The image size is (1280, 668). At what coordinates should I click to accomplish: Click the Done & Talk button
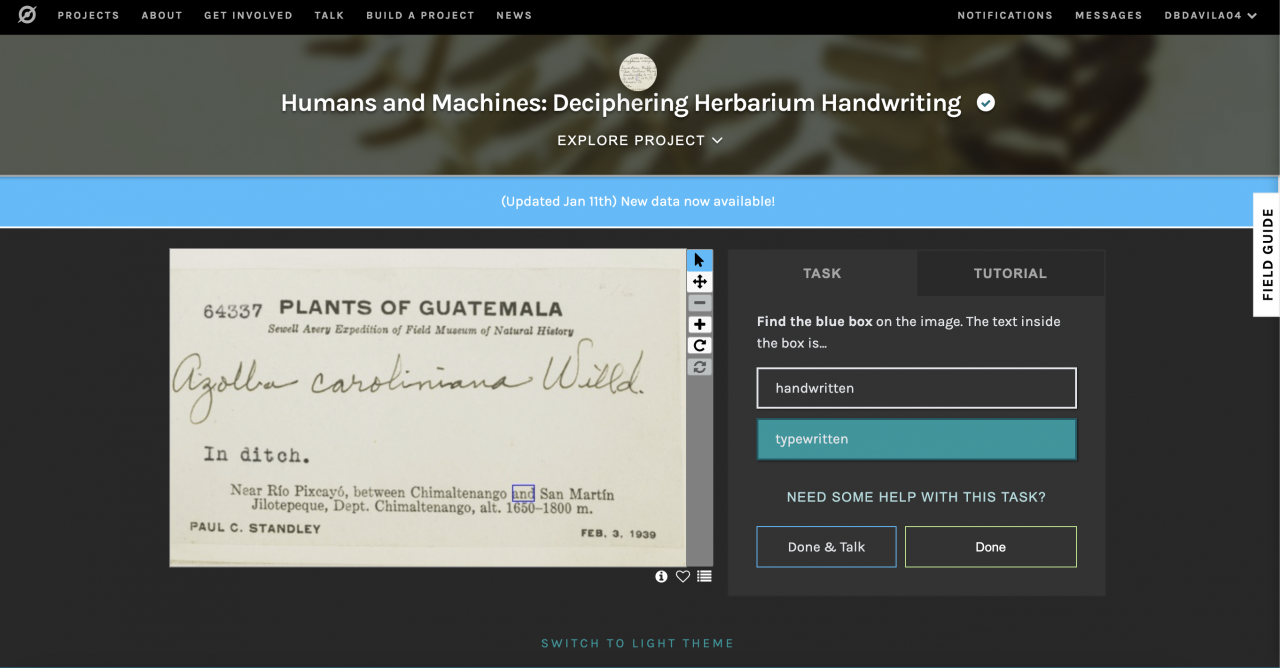pos(826,547)
